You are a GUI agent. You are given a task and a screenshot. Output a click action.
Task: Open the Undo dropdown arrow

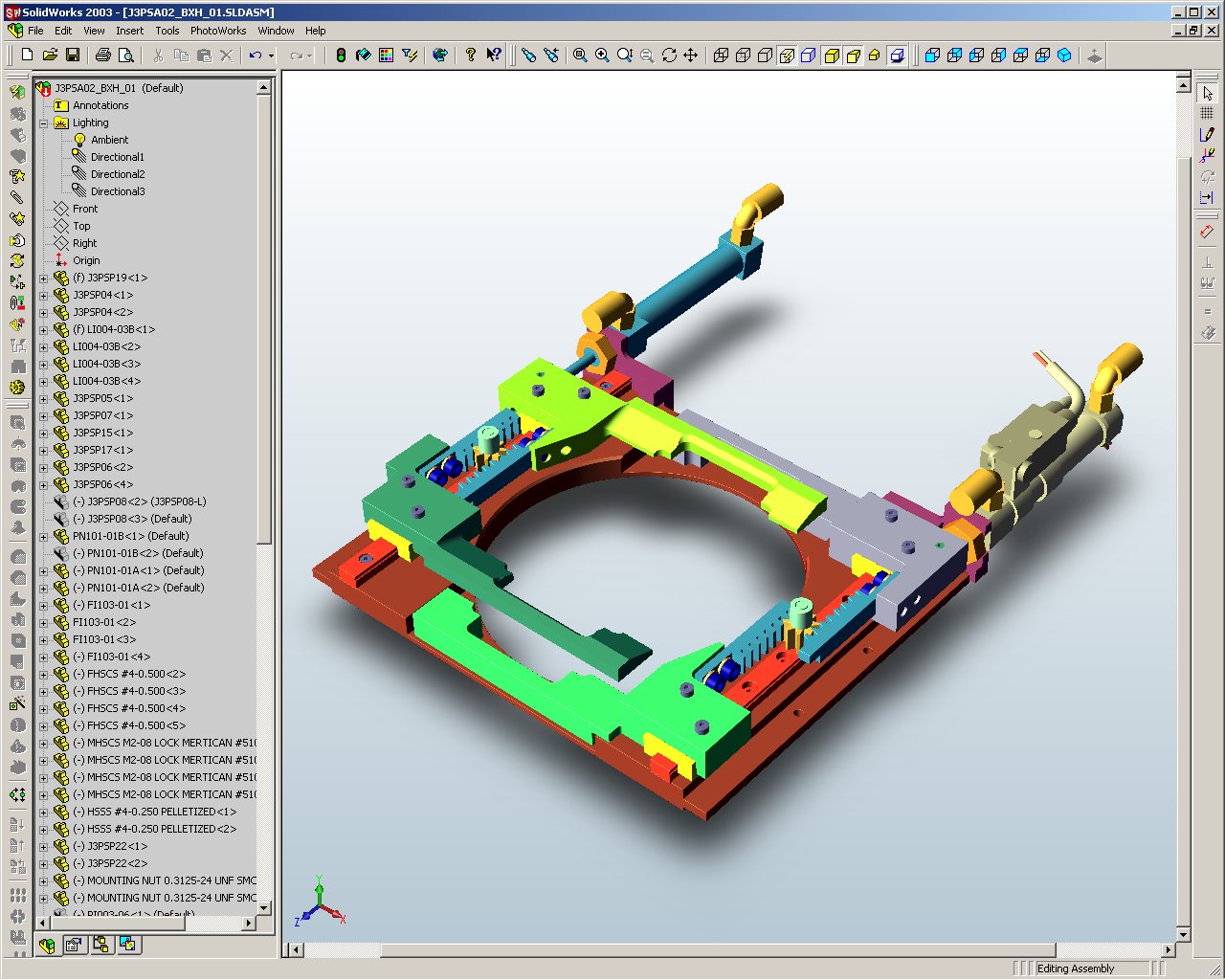pos(271,56)
